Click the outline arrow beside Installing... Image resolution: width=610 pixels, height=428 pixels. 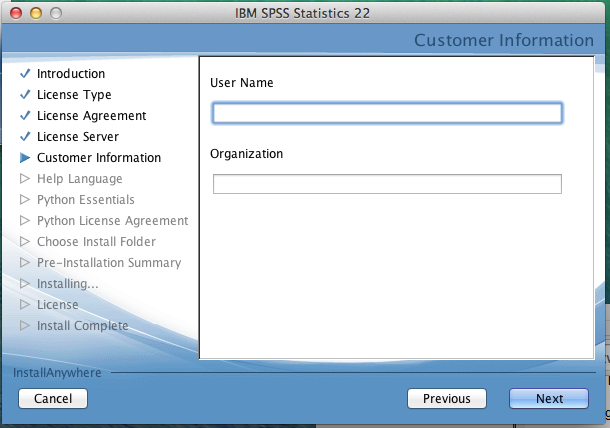[25, 284]
